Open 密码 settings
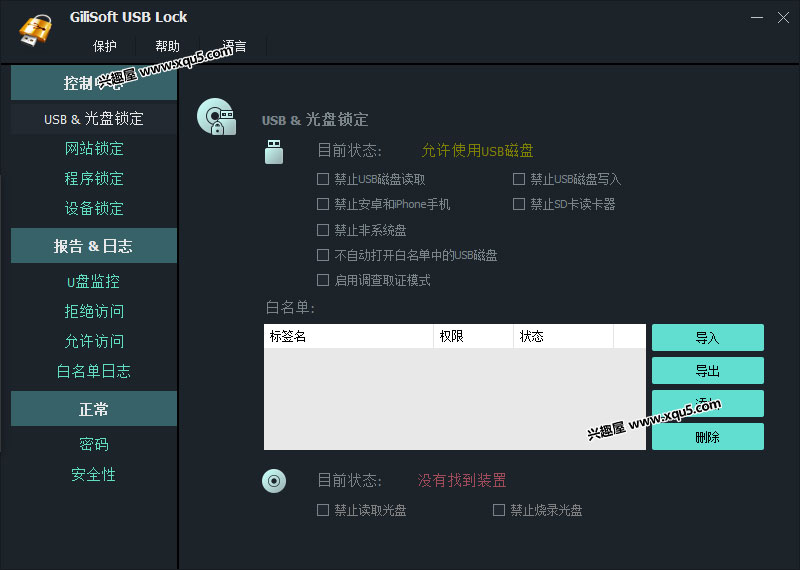800x570 pixels. 94,444
